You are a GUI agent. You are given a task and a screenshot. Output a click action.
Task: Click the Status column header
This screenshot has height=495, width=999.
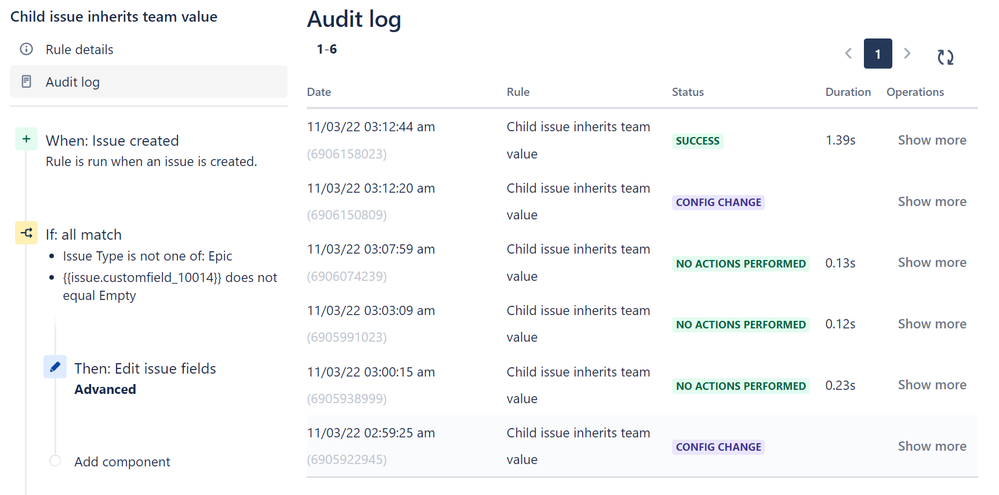688,92
